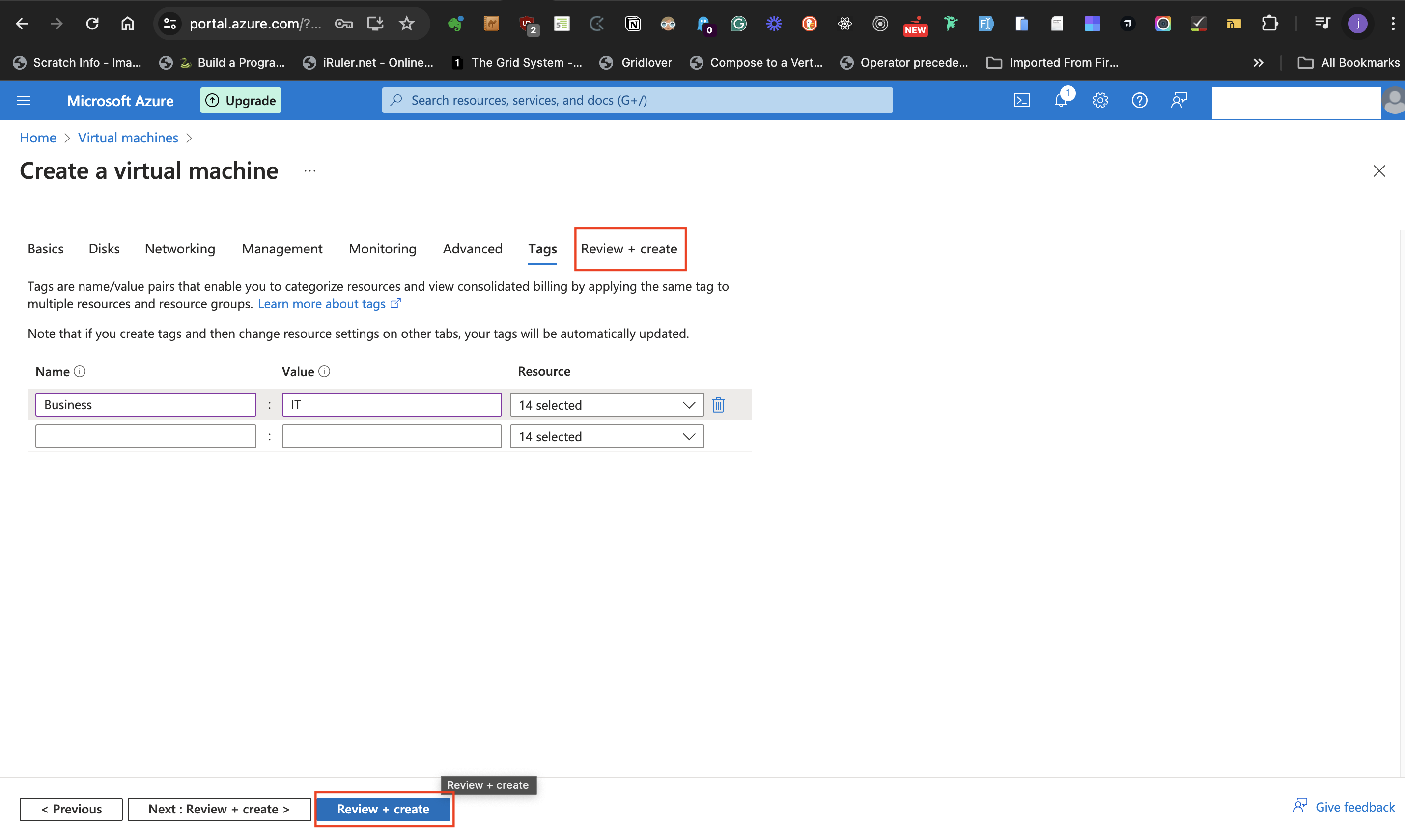Switch to the Networking tab
The height and width of the screenshot is (840, 1405).
click(x=180, y=249)
